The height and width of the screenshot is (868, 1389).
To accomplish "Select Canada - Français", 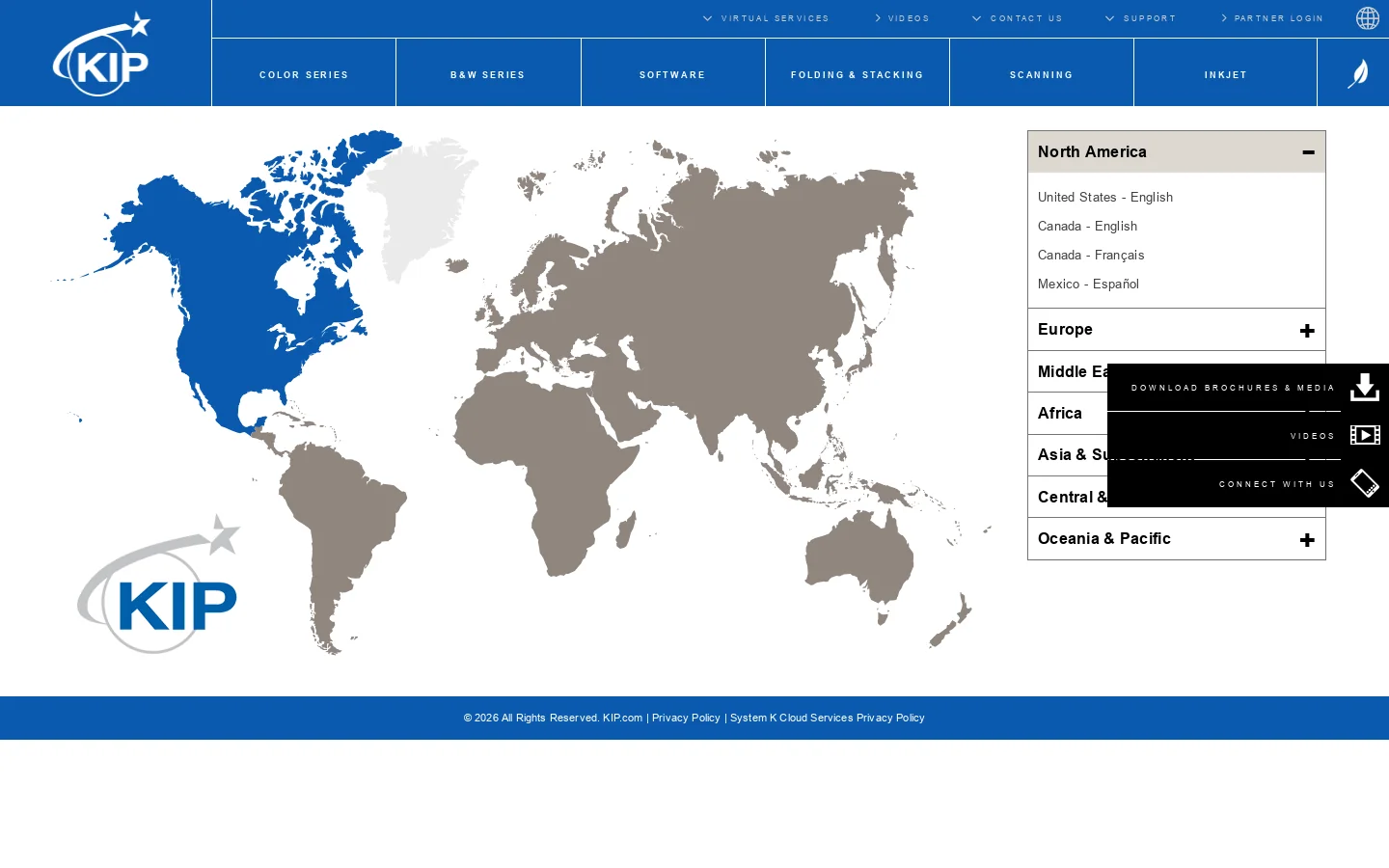I will click(1091, 256).
